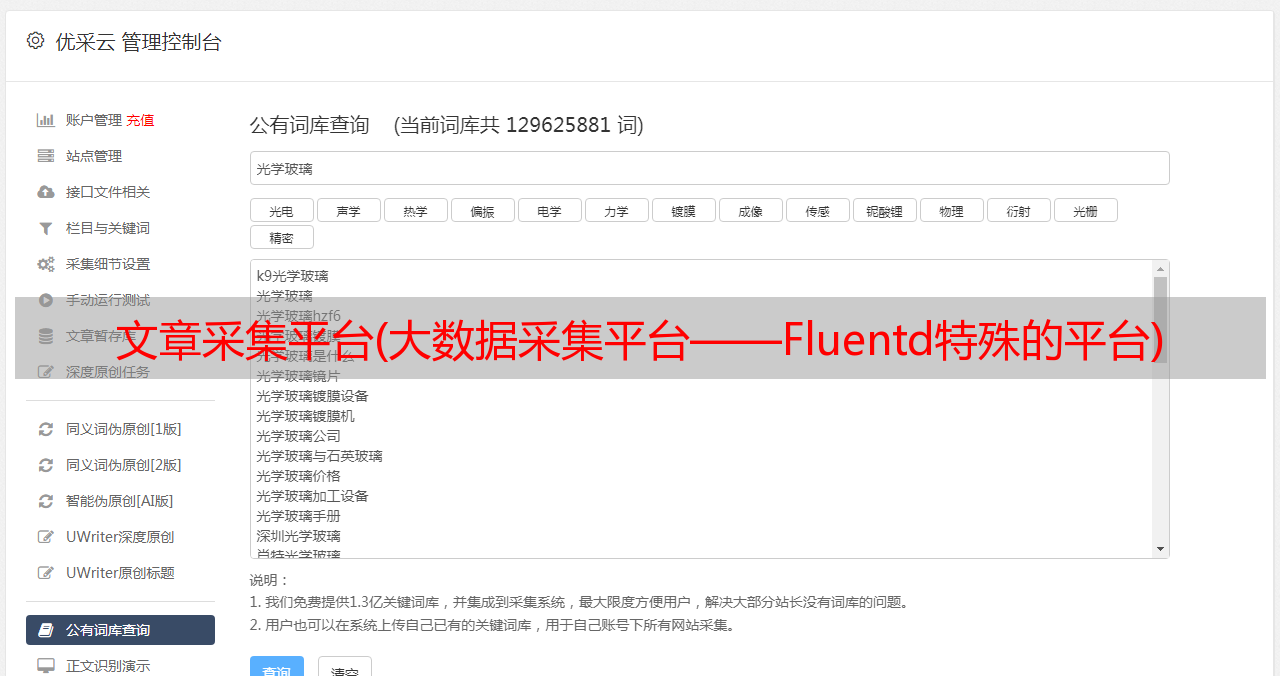Viewport: 1280px width, 676px height.
Task: Open 账户管理 bar chart icon
Action: click(x=46, y=120)
